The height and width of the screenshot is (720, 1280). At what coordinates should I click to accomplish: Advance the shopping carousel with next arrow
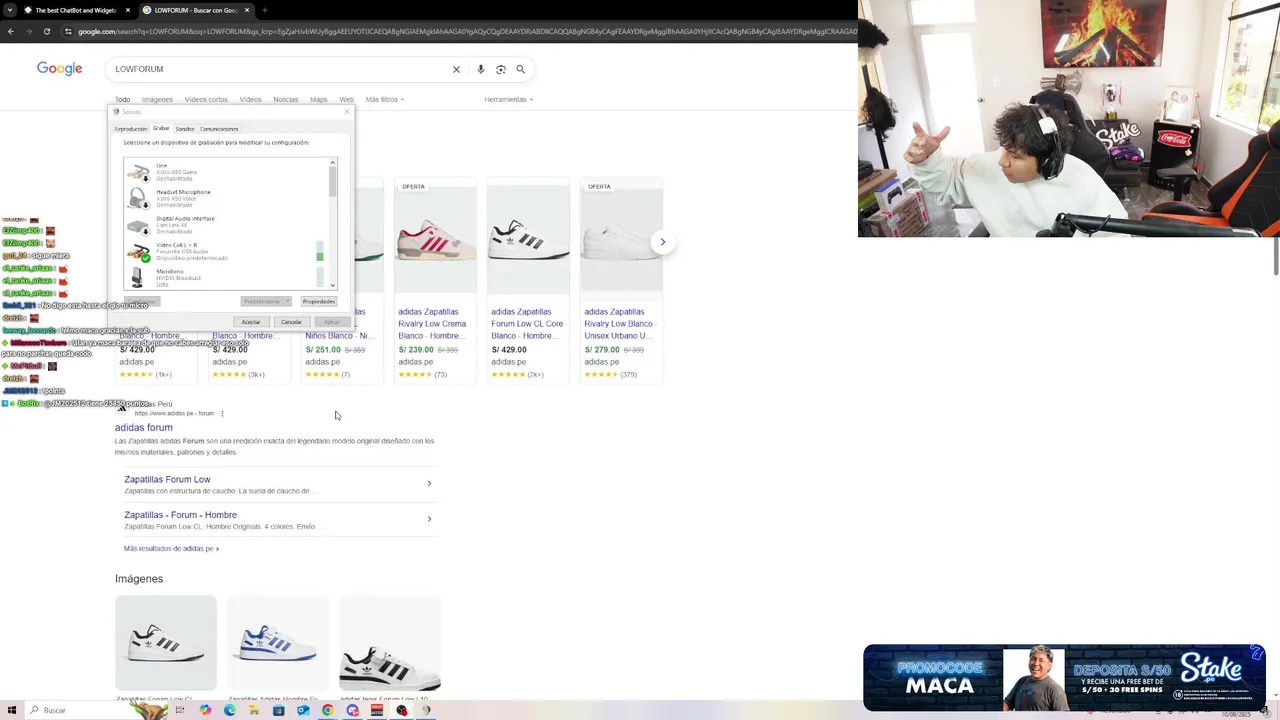[662, 242]
